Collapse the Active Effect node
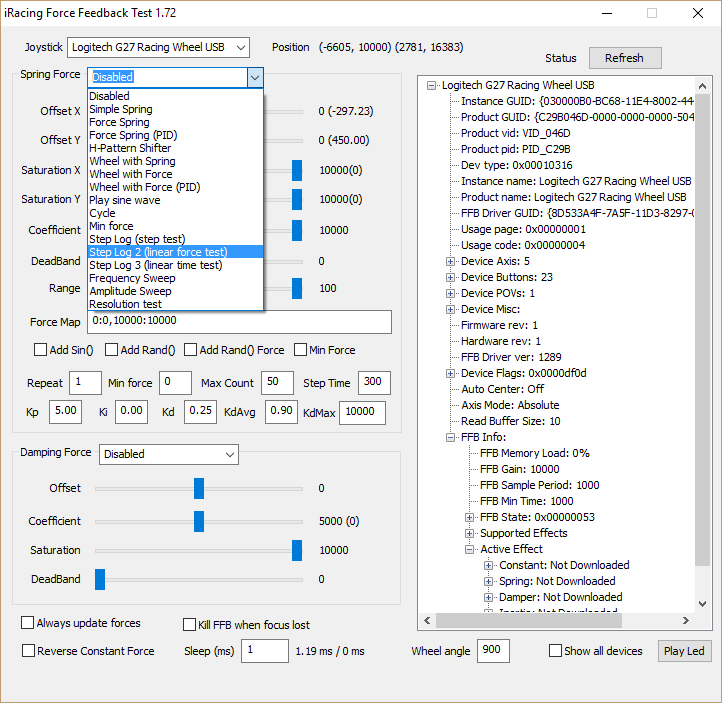 click(x=469, y=549)
